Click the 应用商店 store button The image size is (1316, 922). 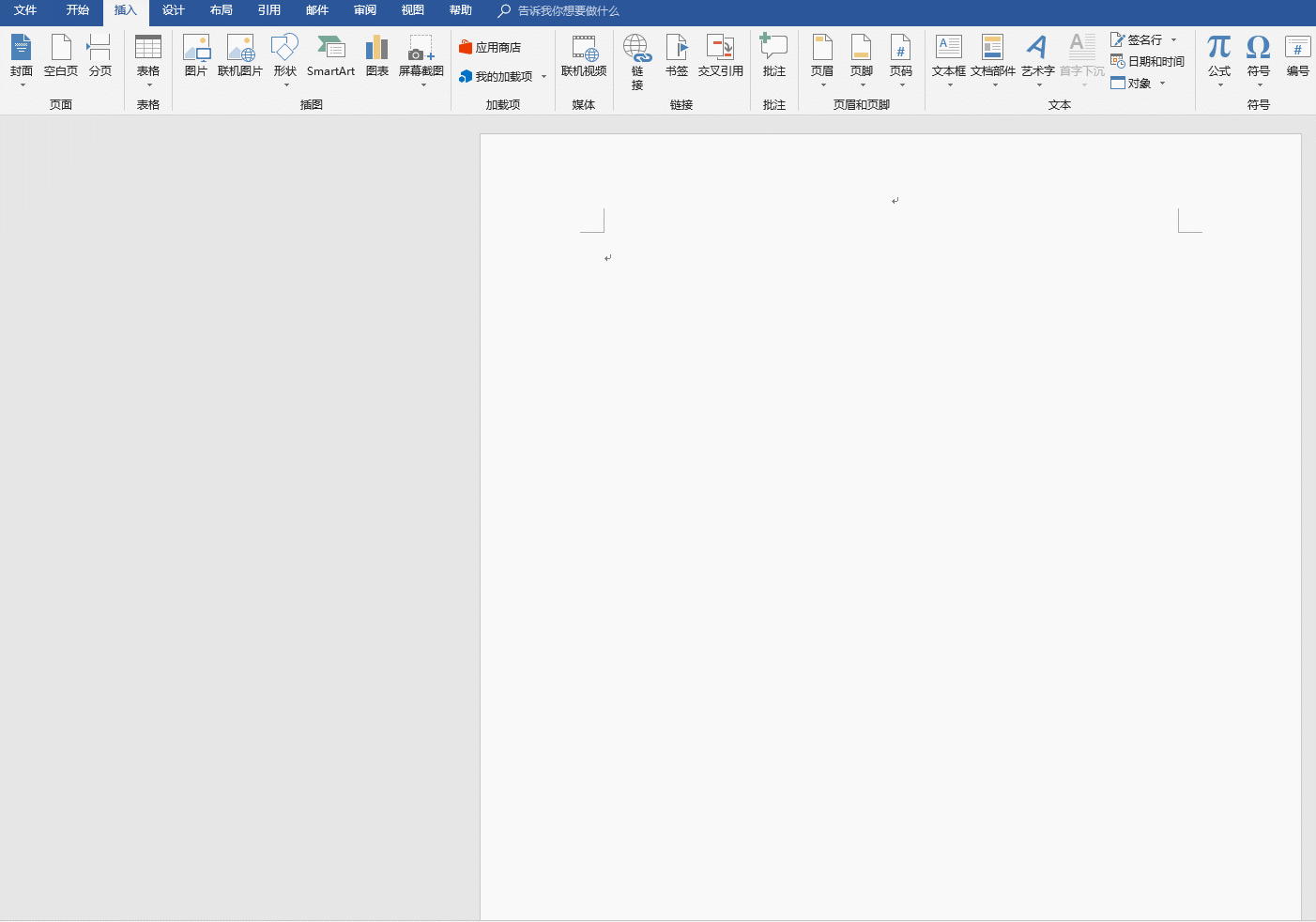[x=490, y=47]
